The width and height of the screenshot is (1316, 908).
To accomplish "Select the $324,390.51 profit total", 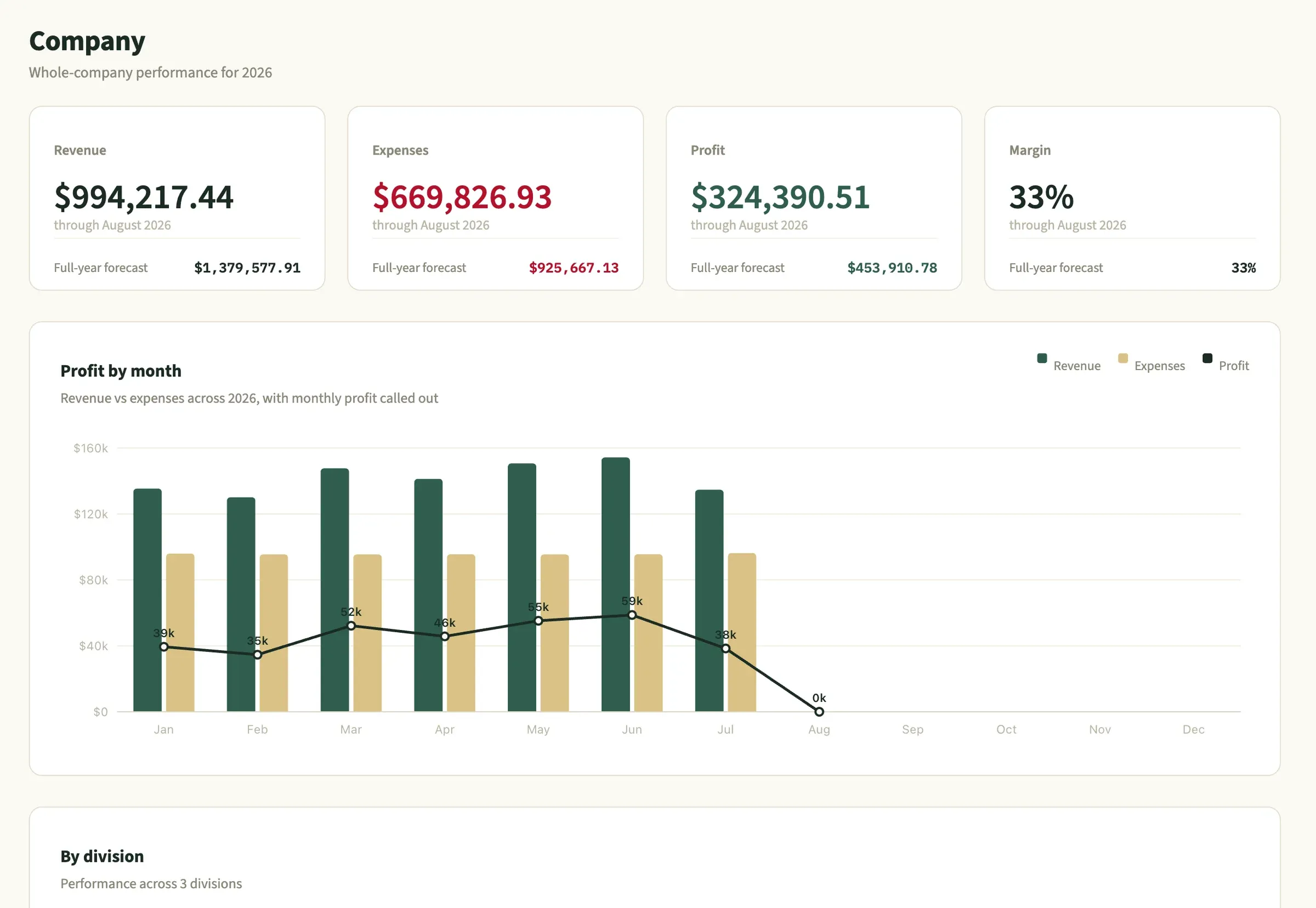I will coord(780,197).
